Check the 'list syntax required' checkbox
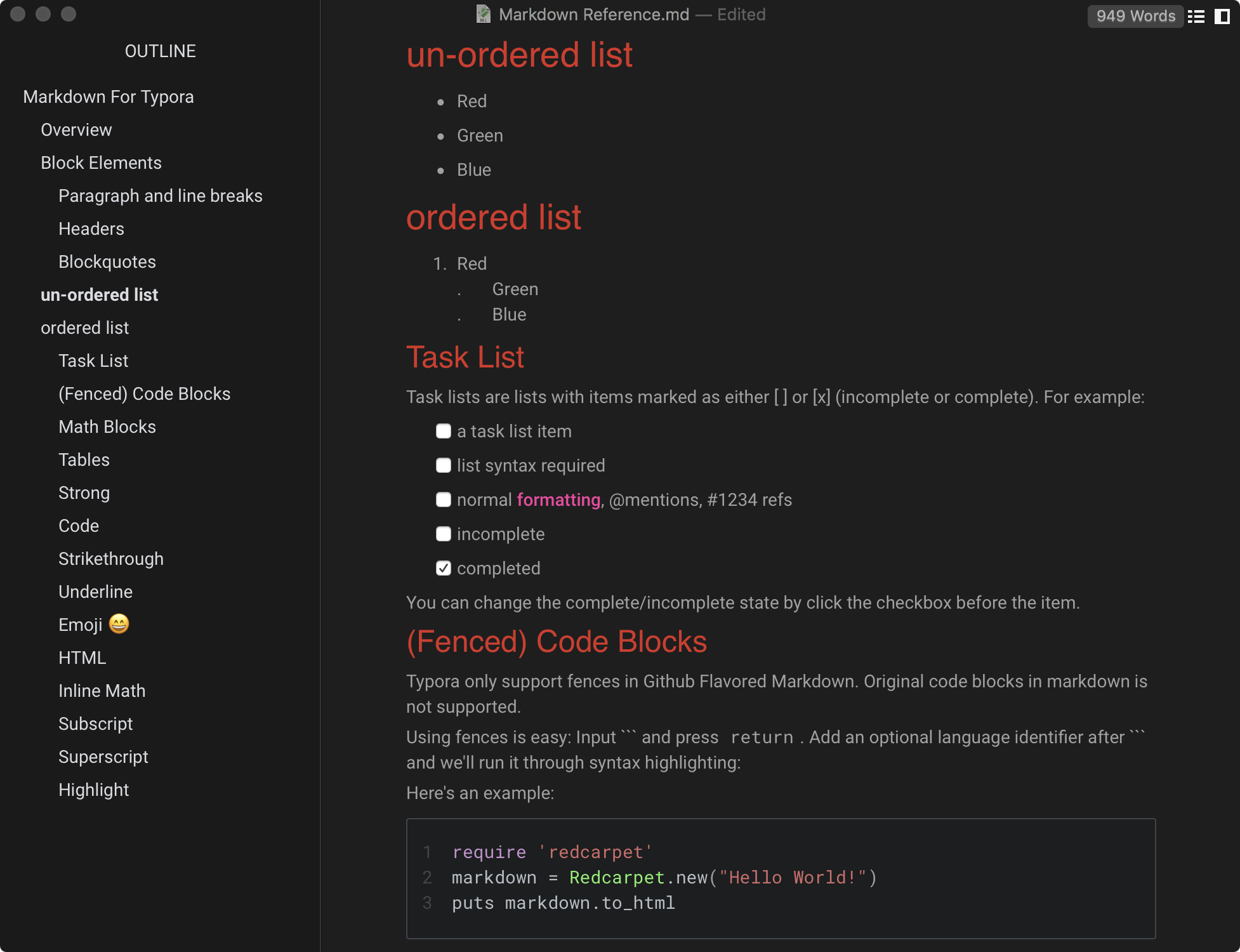 click(444, 466)
